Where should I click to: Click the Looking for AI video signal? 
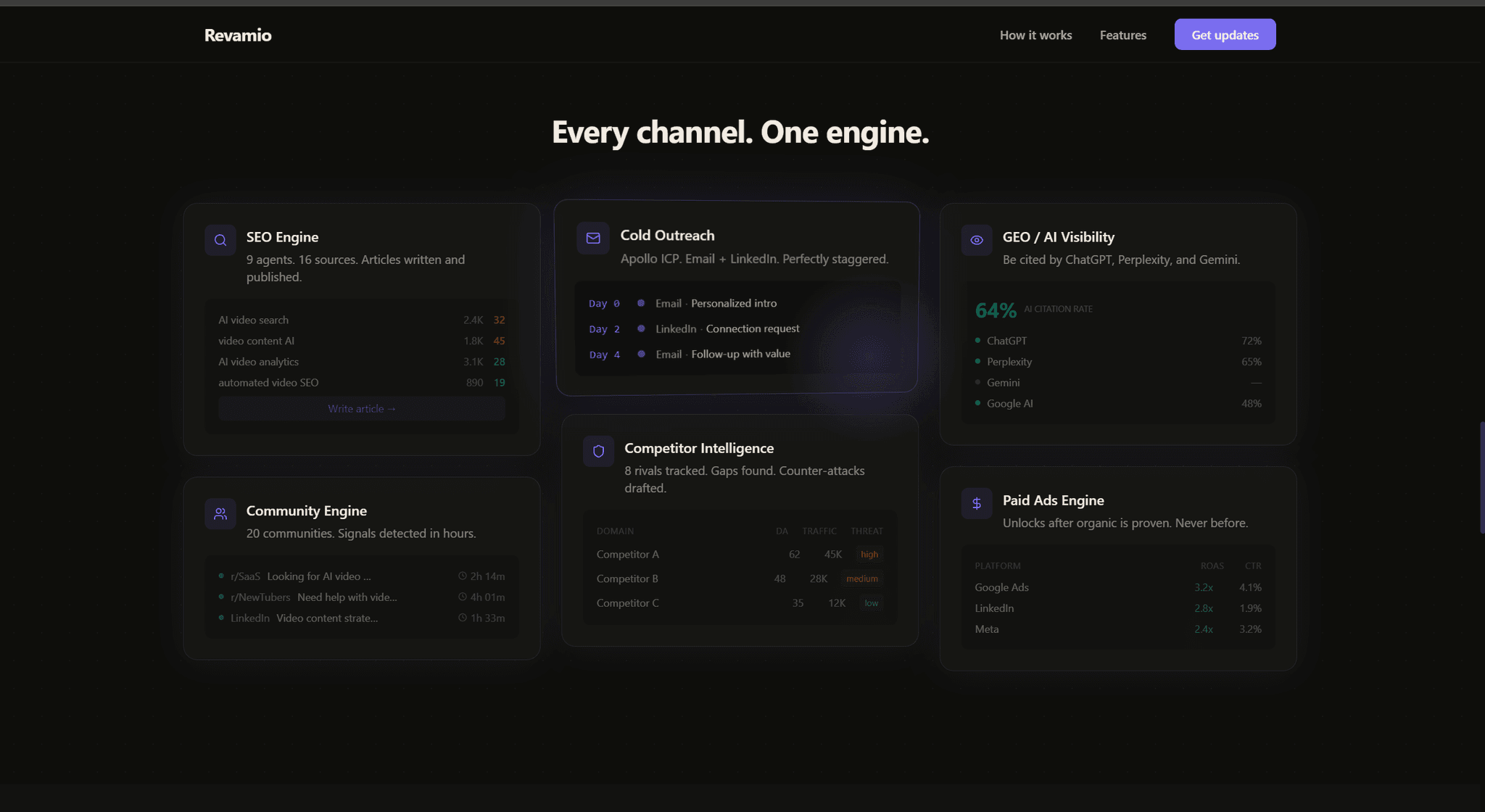318,576
